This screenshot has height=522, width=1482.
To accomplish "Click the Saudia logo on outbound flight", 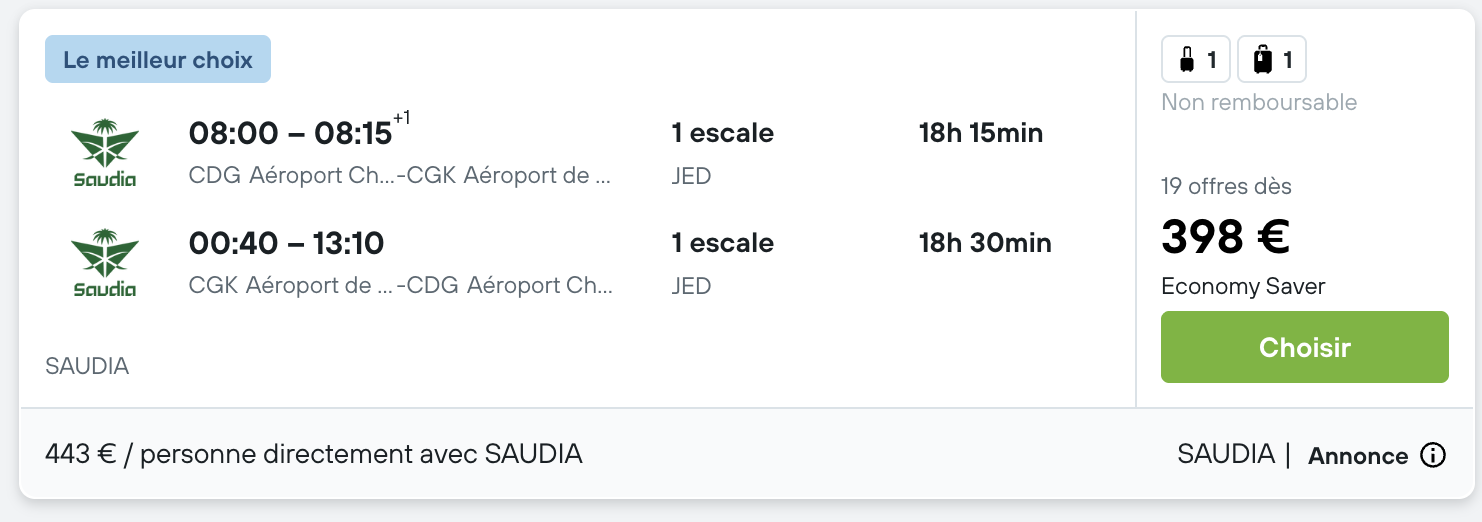I will pyautogui.click(x=105, y=153).
